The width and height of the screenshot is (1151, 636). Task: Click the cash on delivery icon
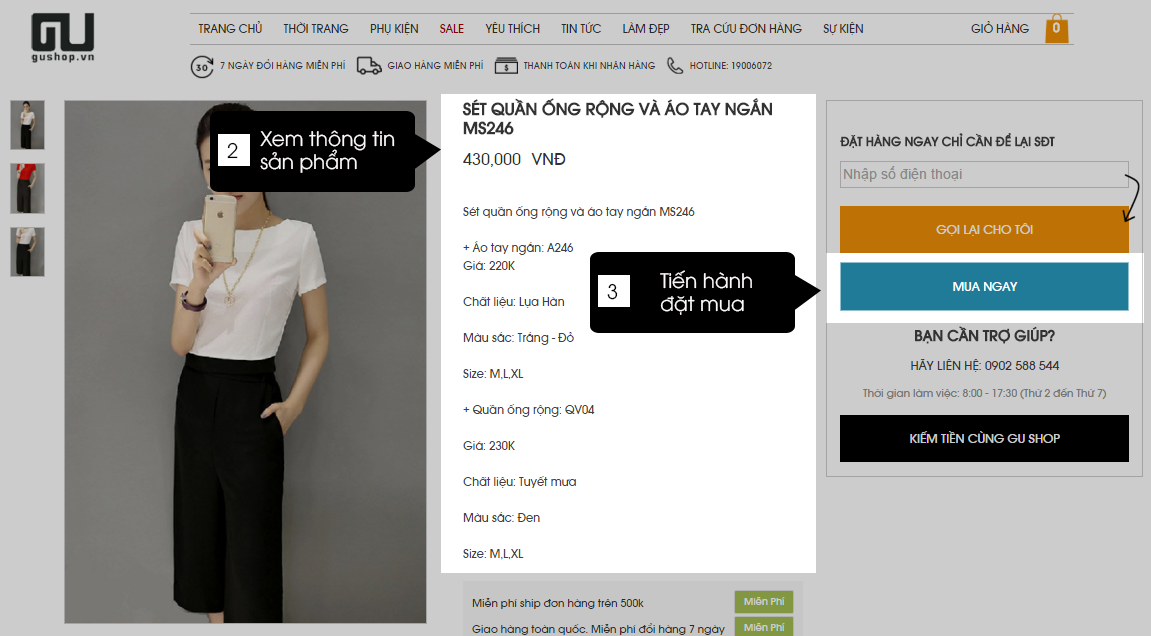click(x=506, y=66)
